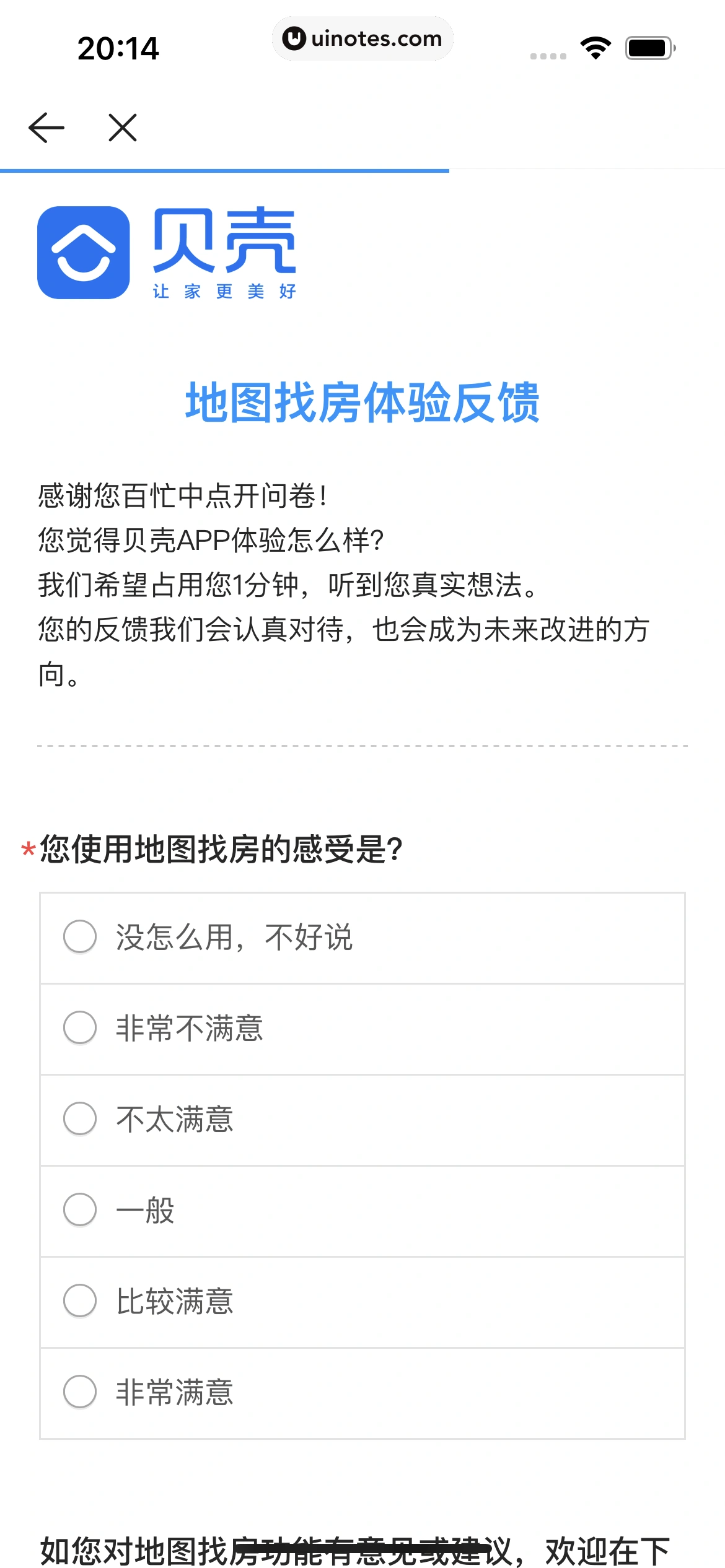Tap the Wi-Fi status icon

(x=595, y=48)
